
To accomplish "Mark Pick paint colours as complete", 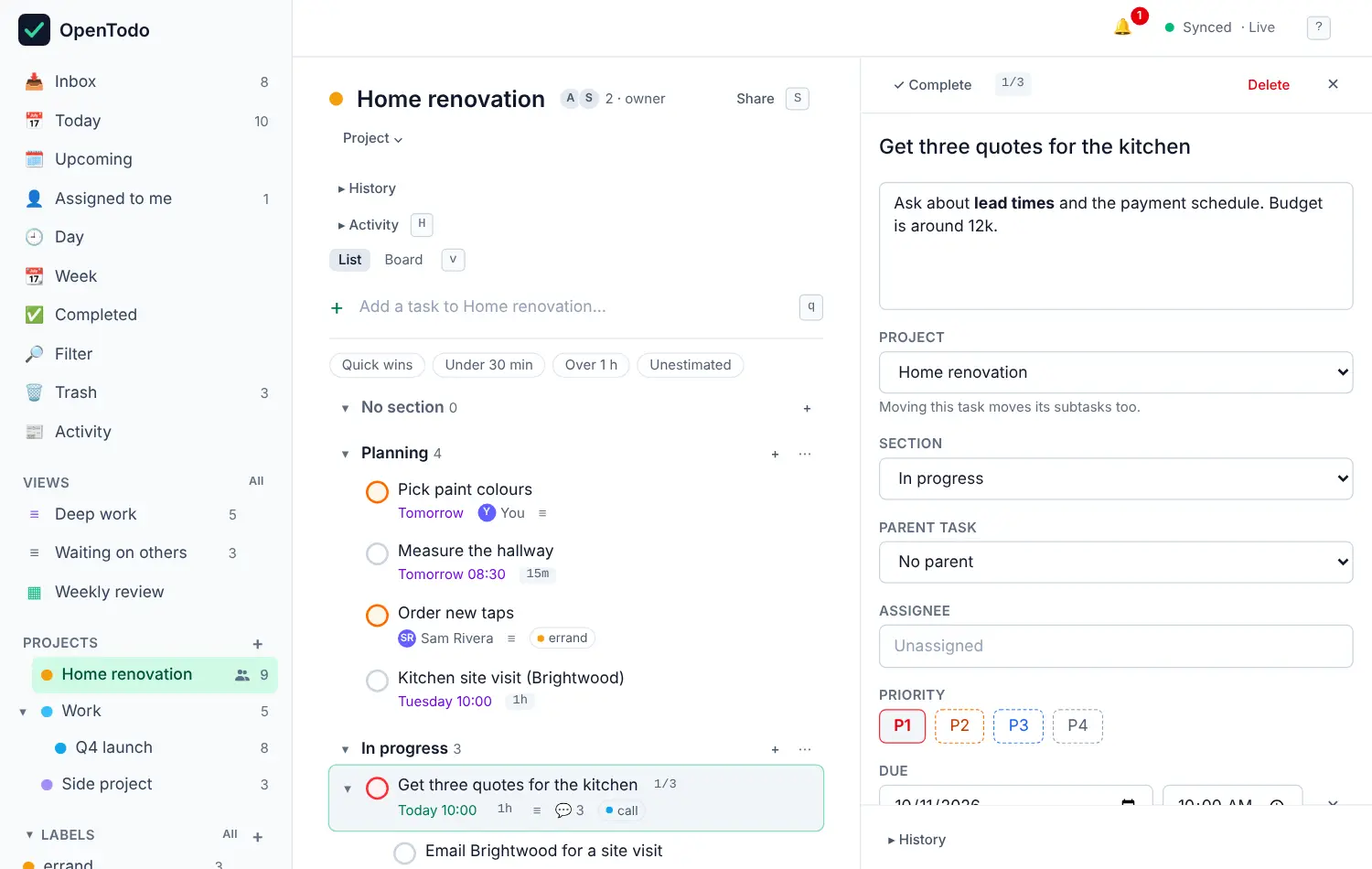I will (377, 492).
